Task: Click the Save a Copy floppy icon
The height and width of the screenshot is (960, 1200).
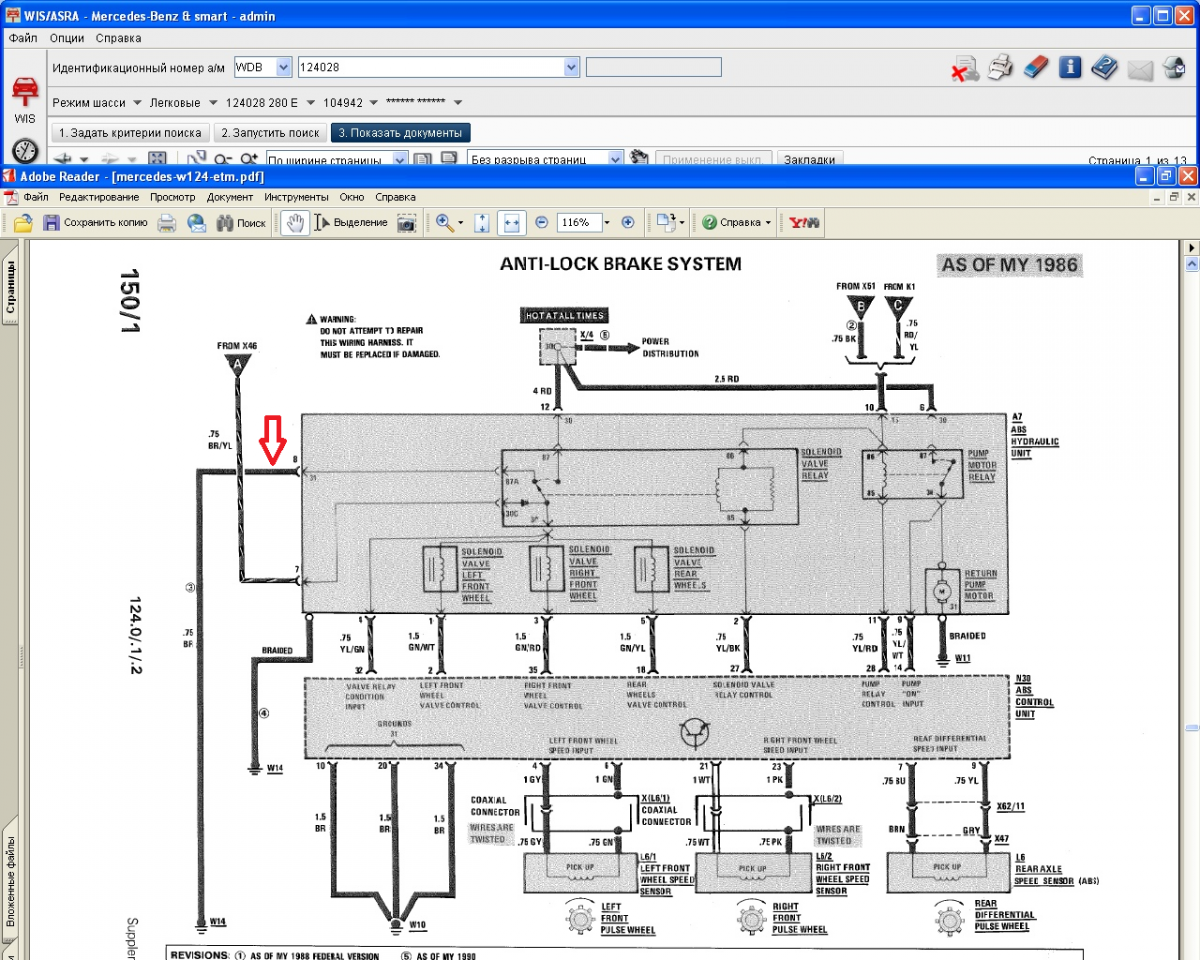Action: (52, 223)
